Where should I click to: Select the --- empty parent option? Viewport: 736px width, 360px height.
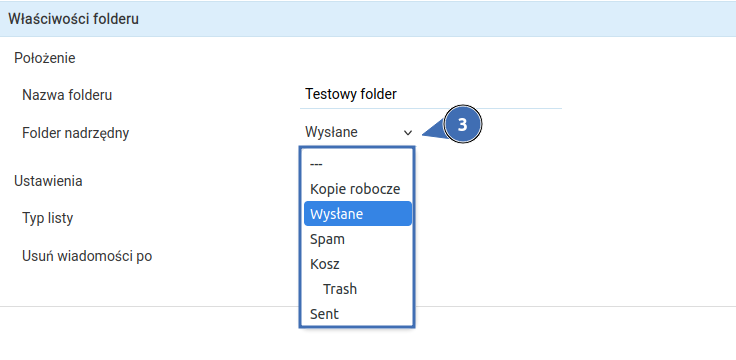click(358, 164)
